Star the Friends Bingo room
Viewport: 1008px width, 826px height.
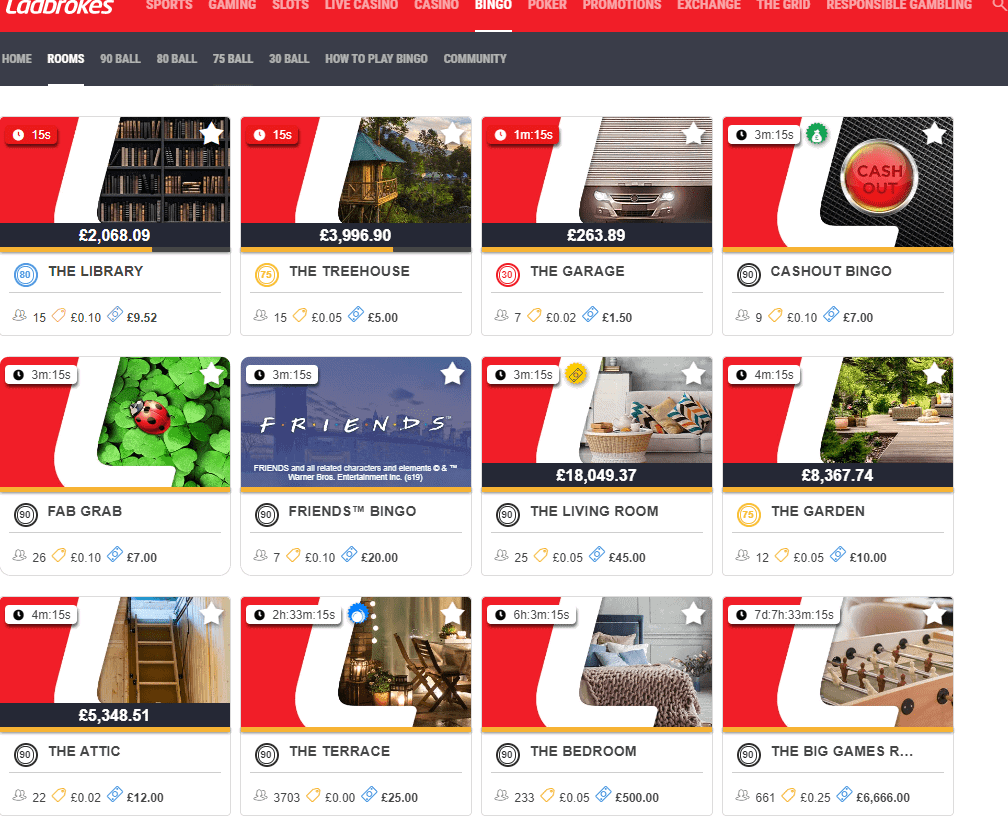(453, 373)
